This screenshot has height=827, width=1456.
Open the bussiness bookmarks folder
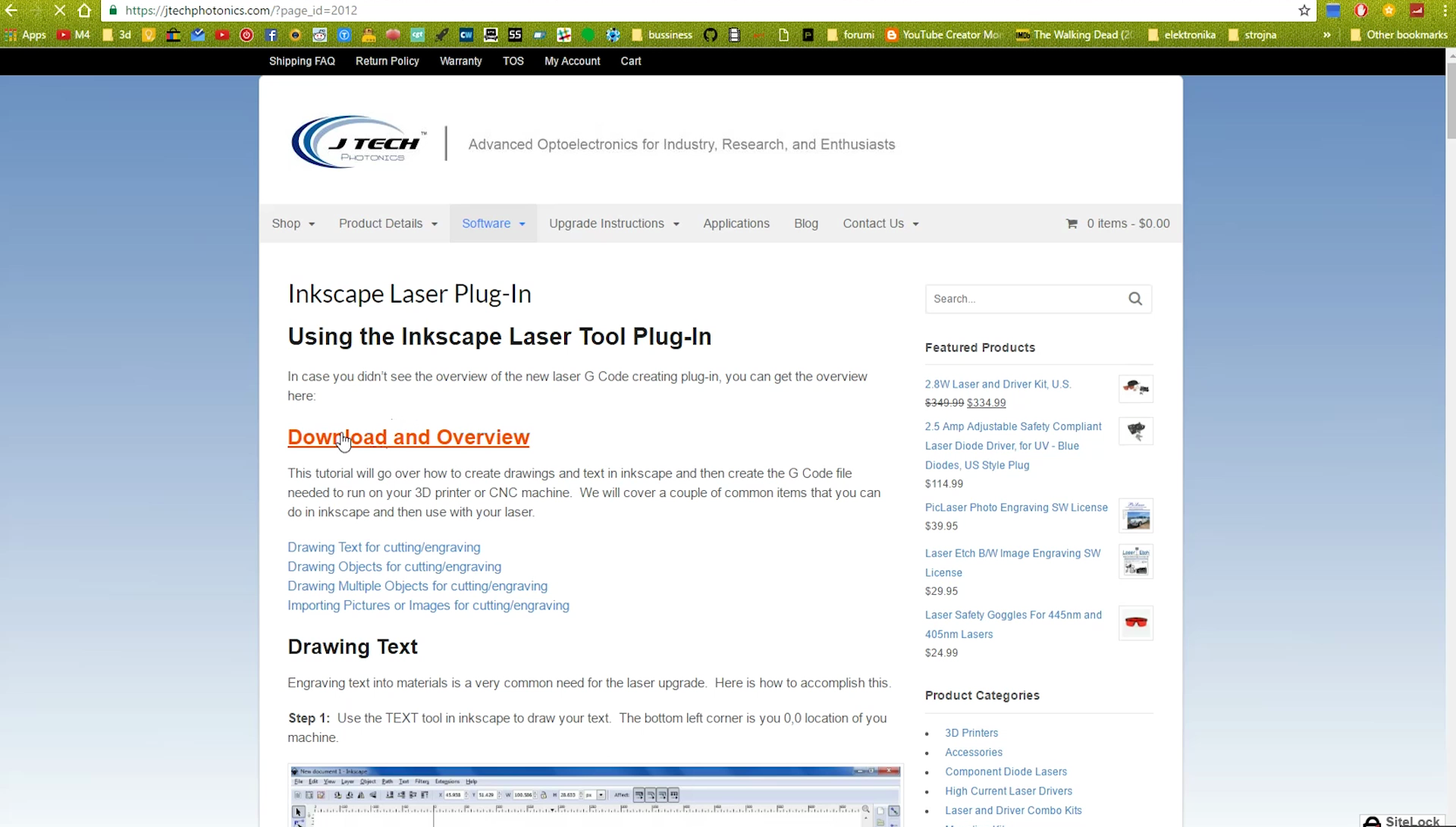661,35
